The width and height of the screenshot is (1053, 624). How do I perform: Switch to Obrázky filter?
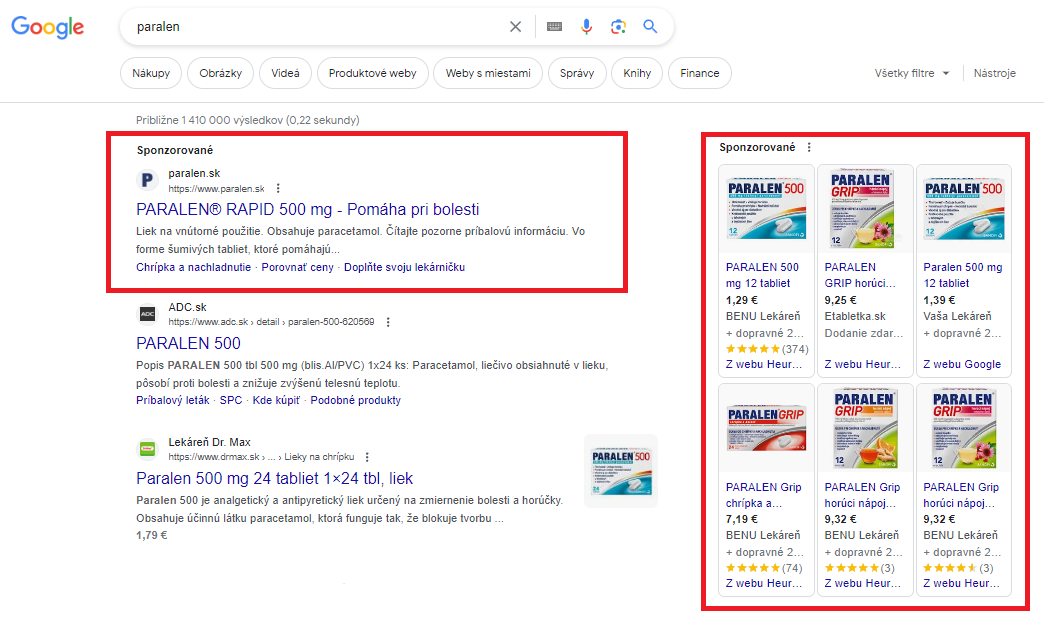coord(220,73)
